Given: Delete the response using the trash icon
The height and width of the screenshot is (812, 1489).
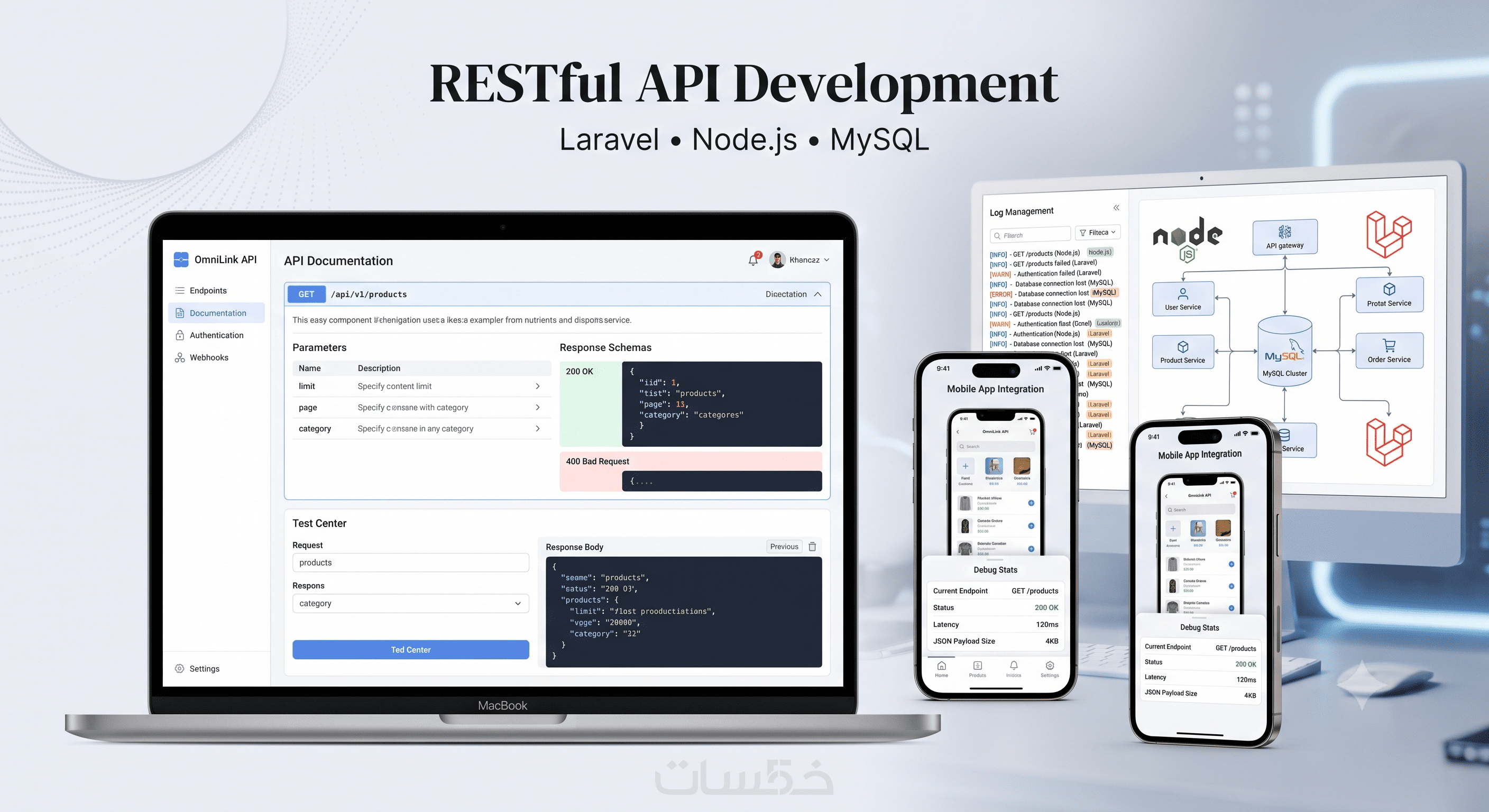Looking at the screenshot, I should (x=812, y=546).
